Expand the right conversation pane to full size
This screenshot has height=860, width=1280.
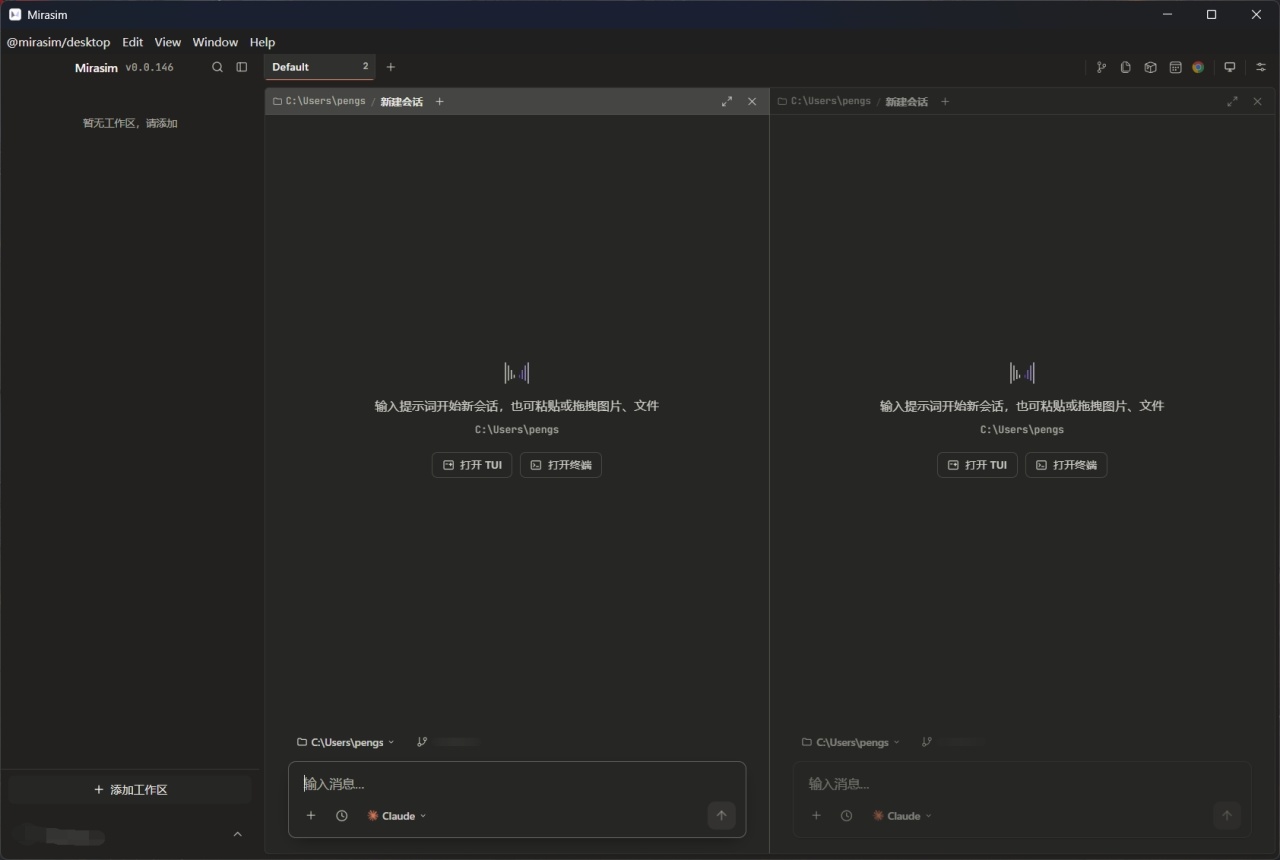click(x=1232, y=101)
